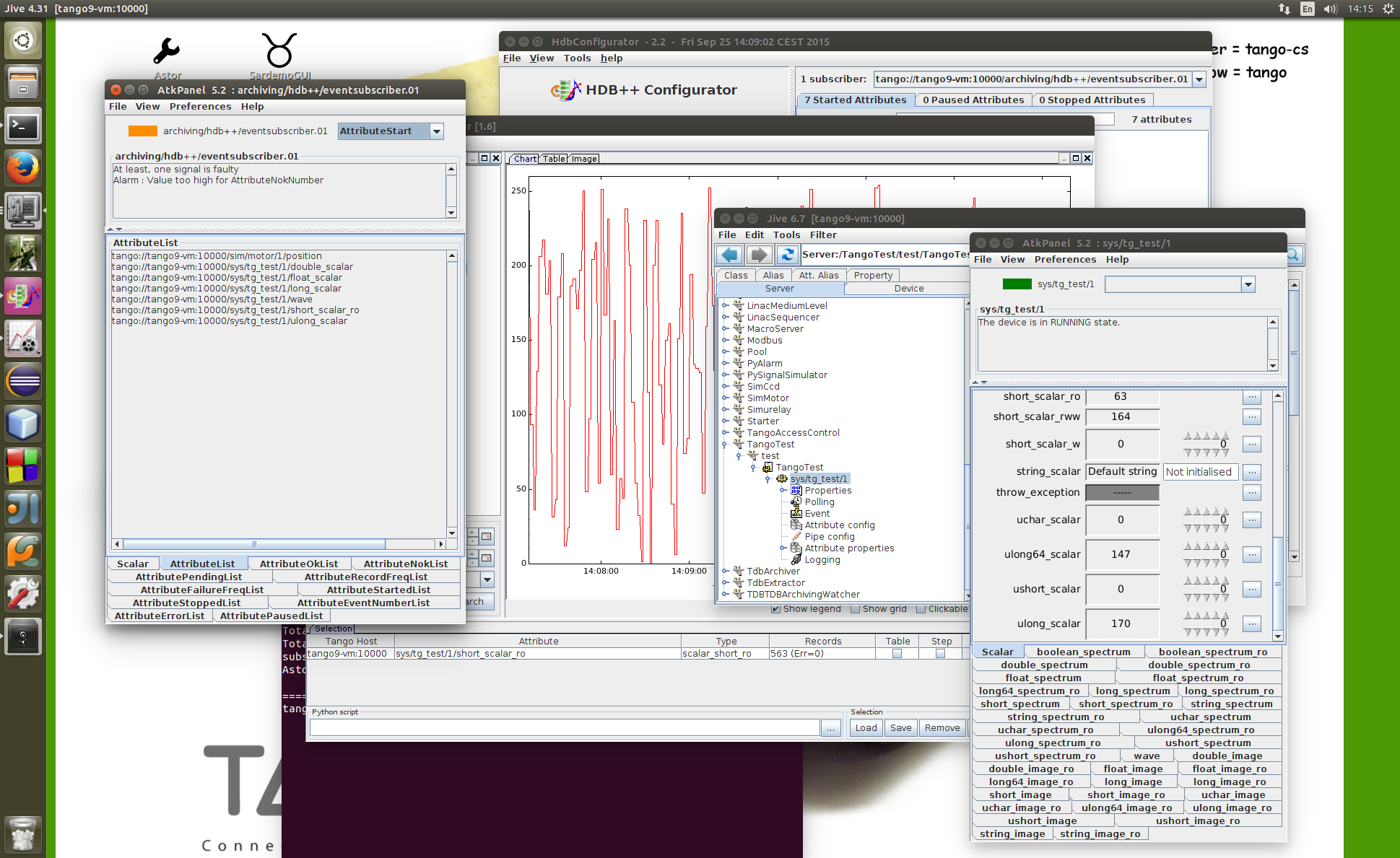This screenshot has width=1400, height=858.
Task: Collapse the TangoTest server node in the Jive tree
Action: [725, 445]
